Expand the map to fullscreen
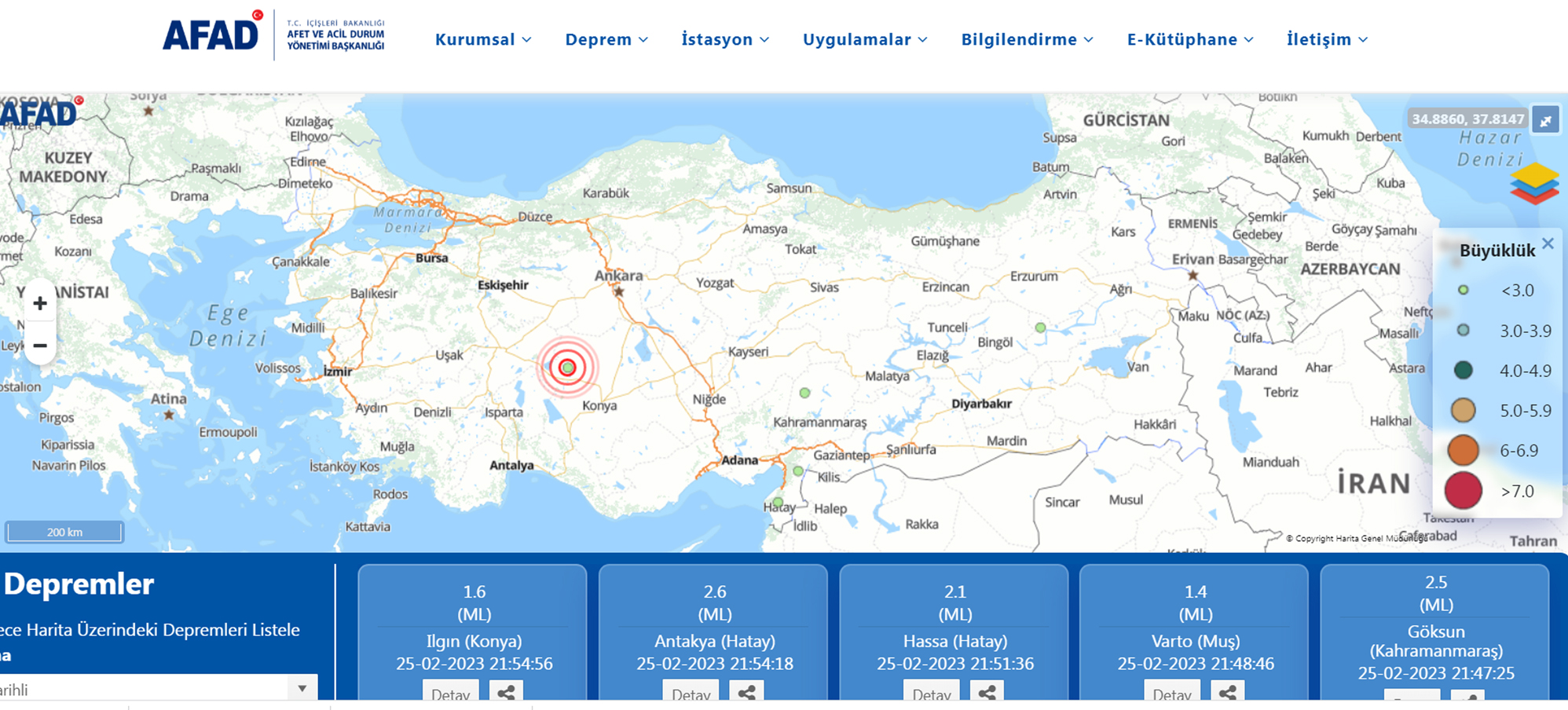 [1545, 121]
